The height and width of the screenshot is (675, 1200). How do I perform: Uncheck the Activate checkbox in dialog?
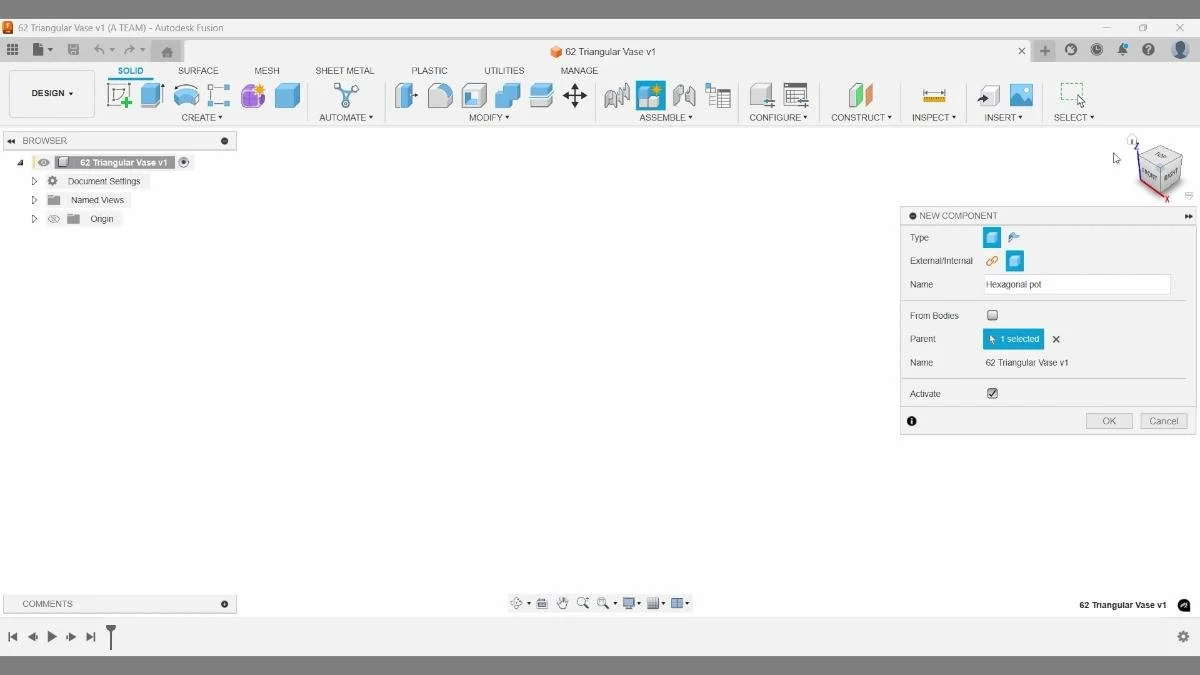point(992,393)
